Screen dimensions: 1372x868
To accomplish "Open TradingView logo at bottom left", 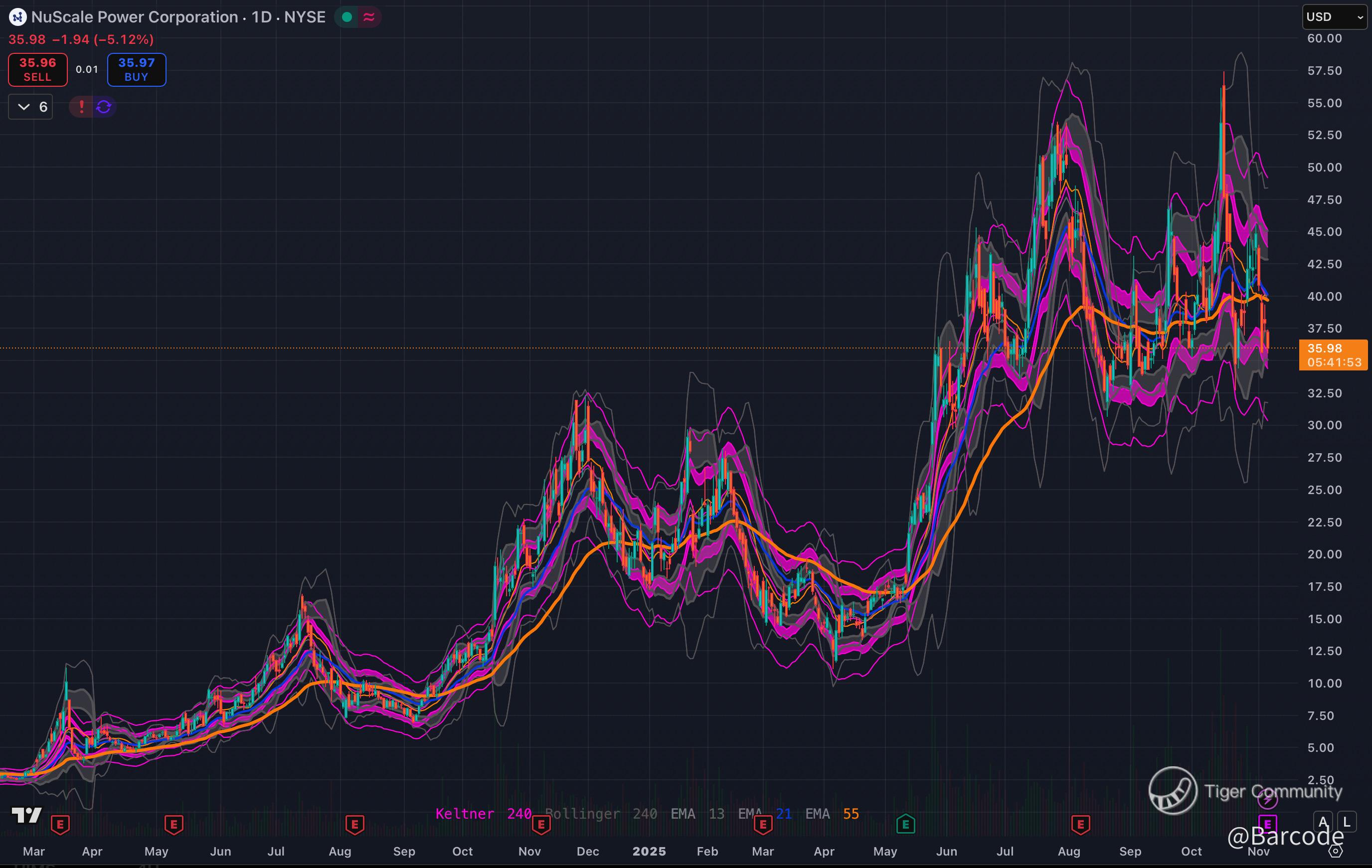I will point(26,815).
